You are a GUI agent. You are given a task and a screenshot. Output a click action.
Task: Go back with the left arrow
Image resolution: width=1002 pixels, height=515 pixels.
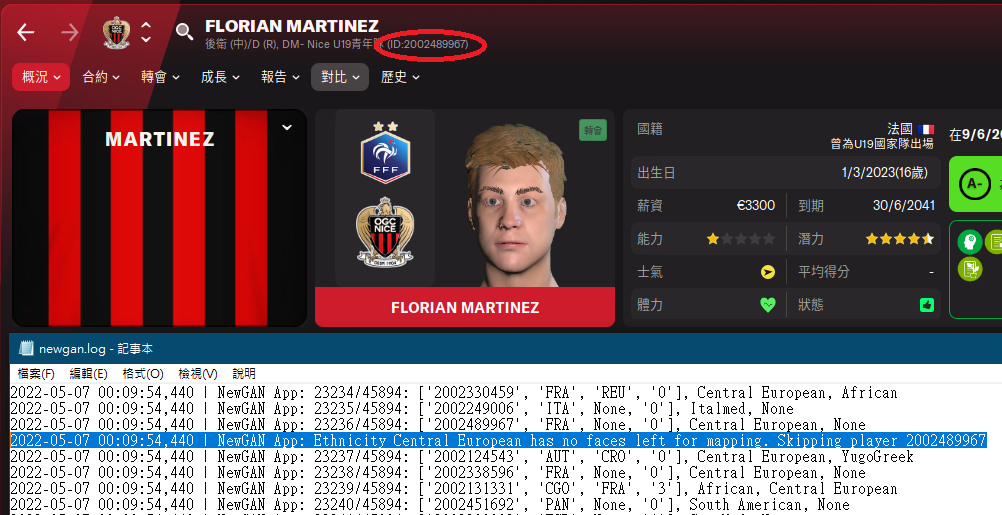(x=26, y=33)
